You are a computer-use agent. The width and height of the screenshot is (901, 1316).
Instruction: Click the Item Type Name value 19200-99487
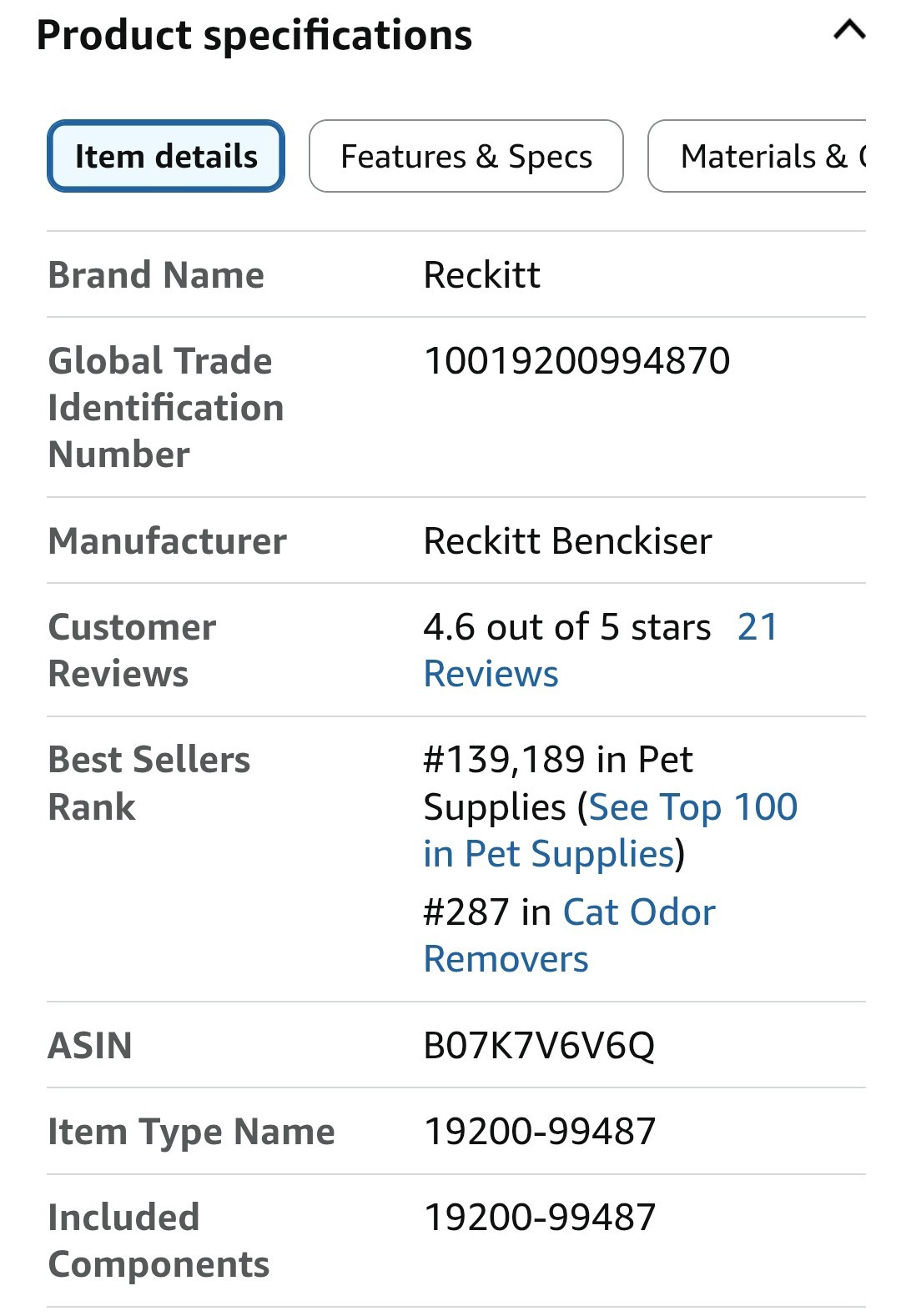coord(540,1132)
